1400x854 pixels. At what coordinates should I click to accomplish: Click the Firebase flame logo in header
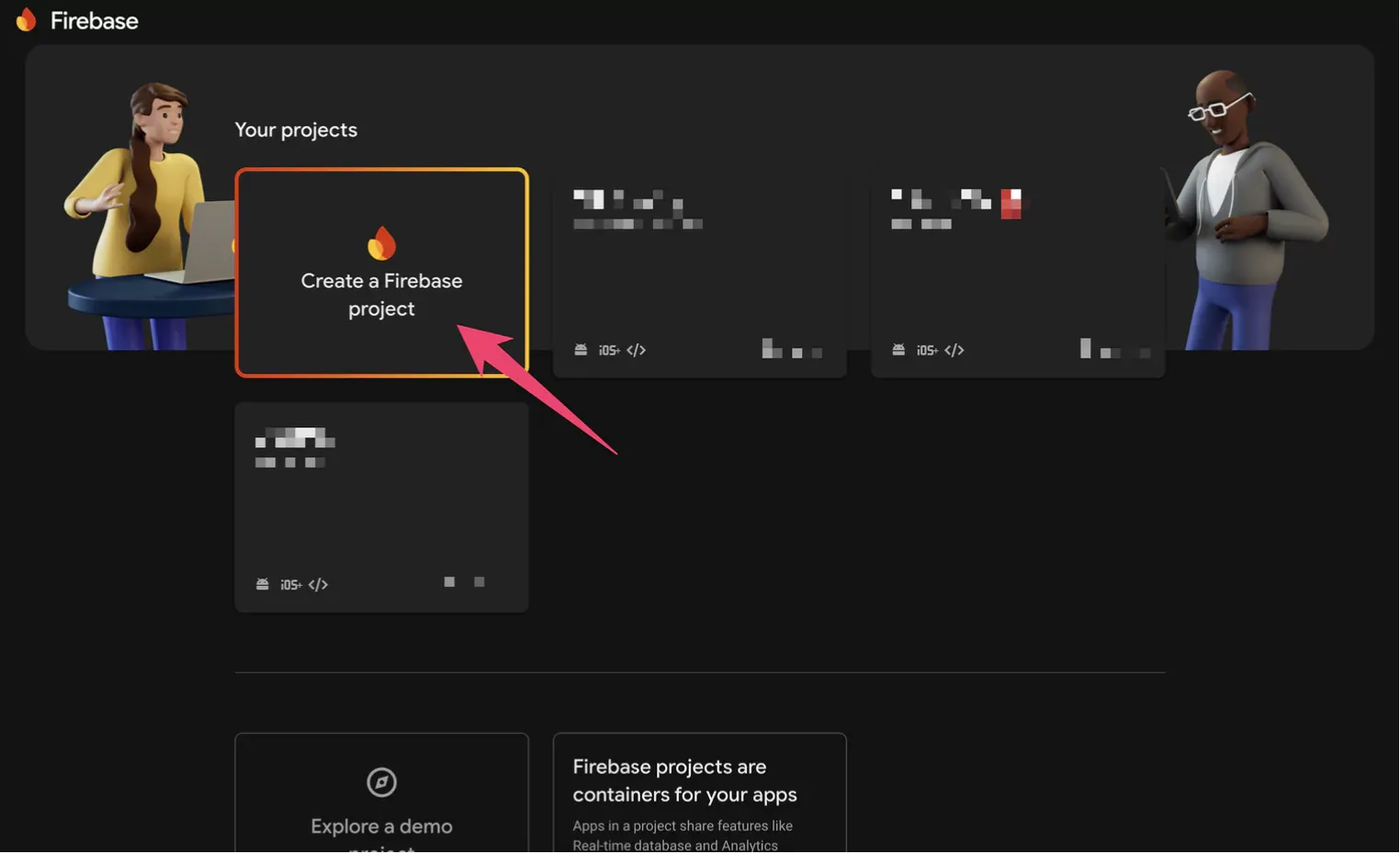pos(27,19)
